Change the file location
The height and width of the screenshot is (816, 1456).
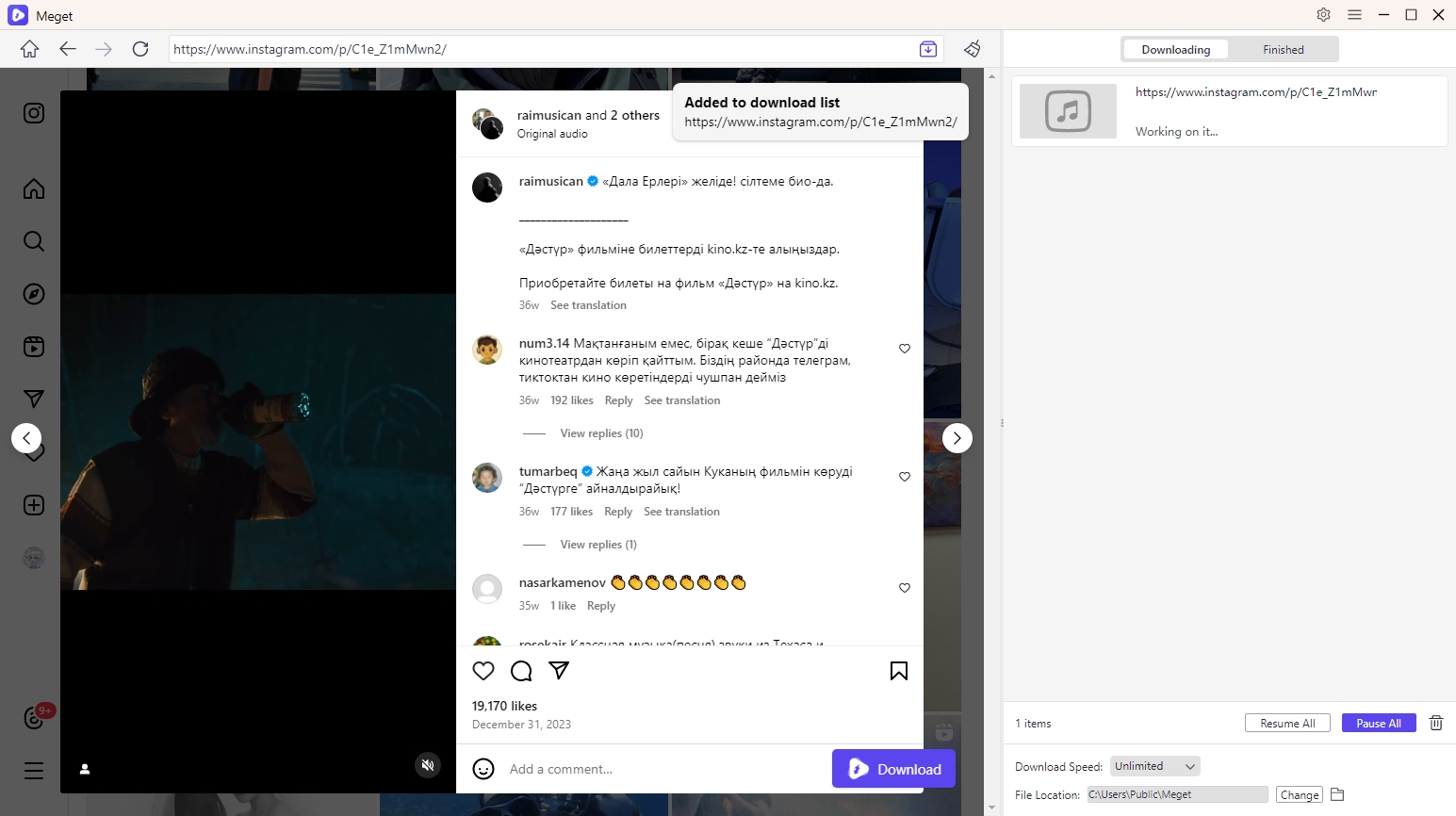click(1300, 794)
